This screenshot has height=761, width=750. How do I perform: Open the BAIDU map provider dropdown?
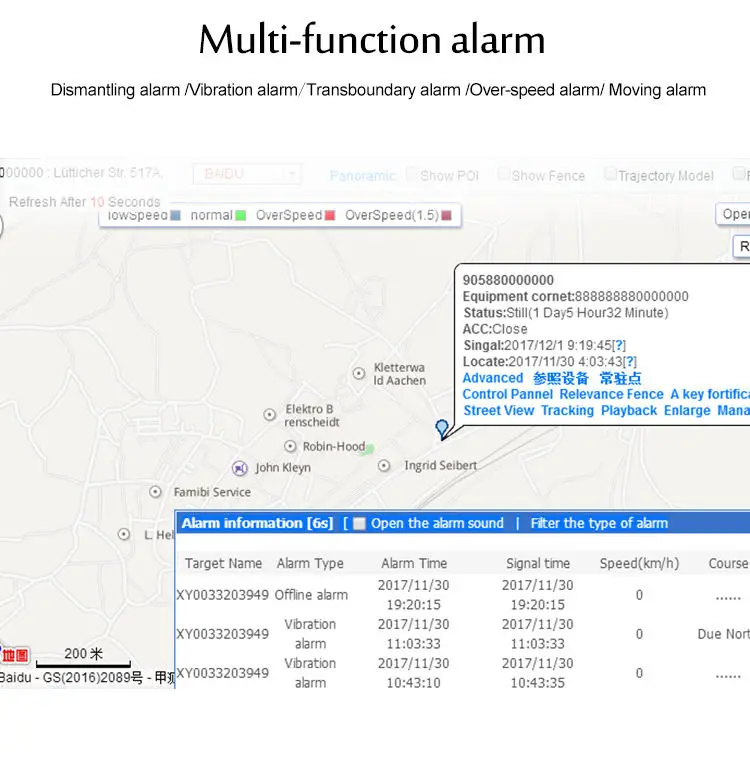(x=247, y=174)
